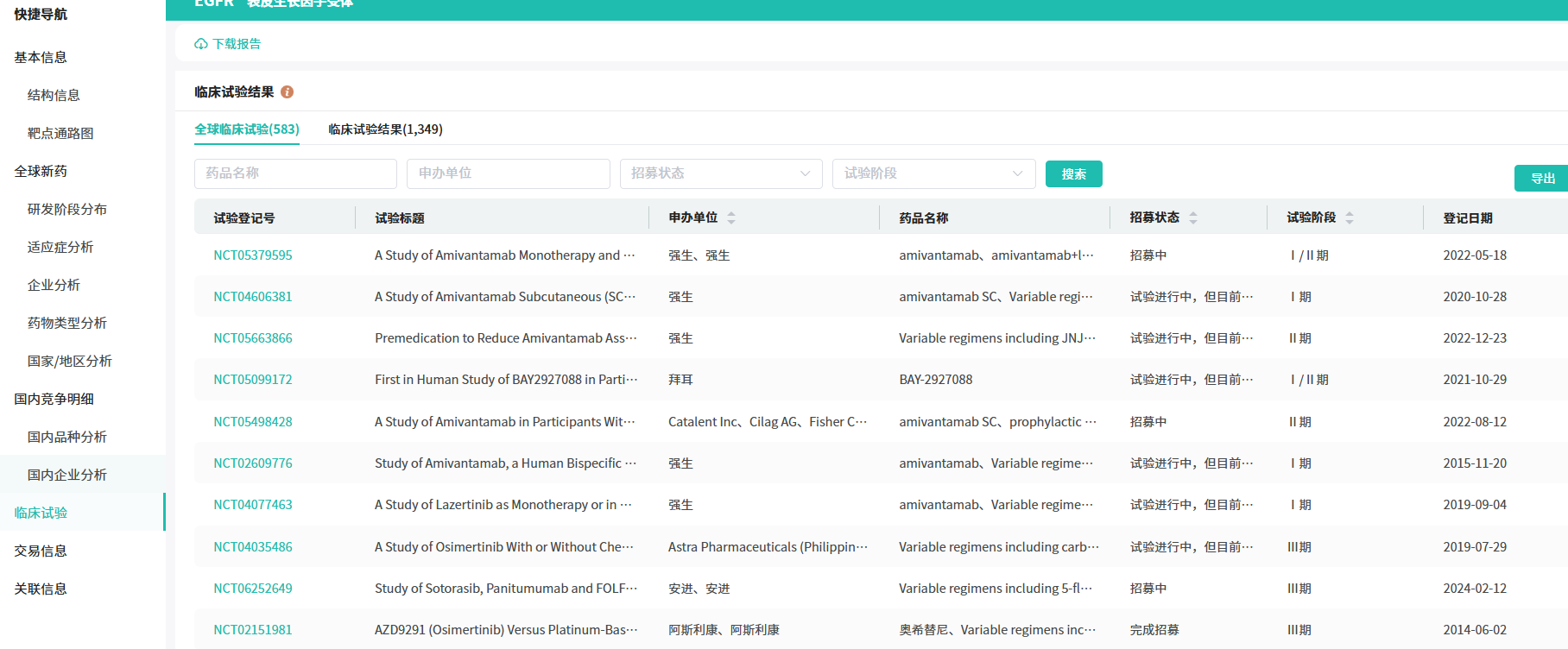
Task: Sort by 招募状态 column arrows
Action: [x=1193, y=218]
